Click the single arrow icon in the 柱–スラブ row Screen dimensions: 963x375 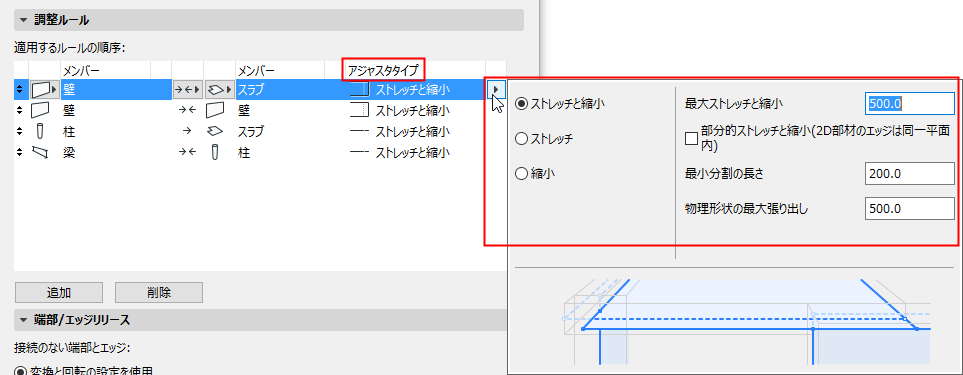coord(187,131)
